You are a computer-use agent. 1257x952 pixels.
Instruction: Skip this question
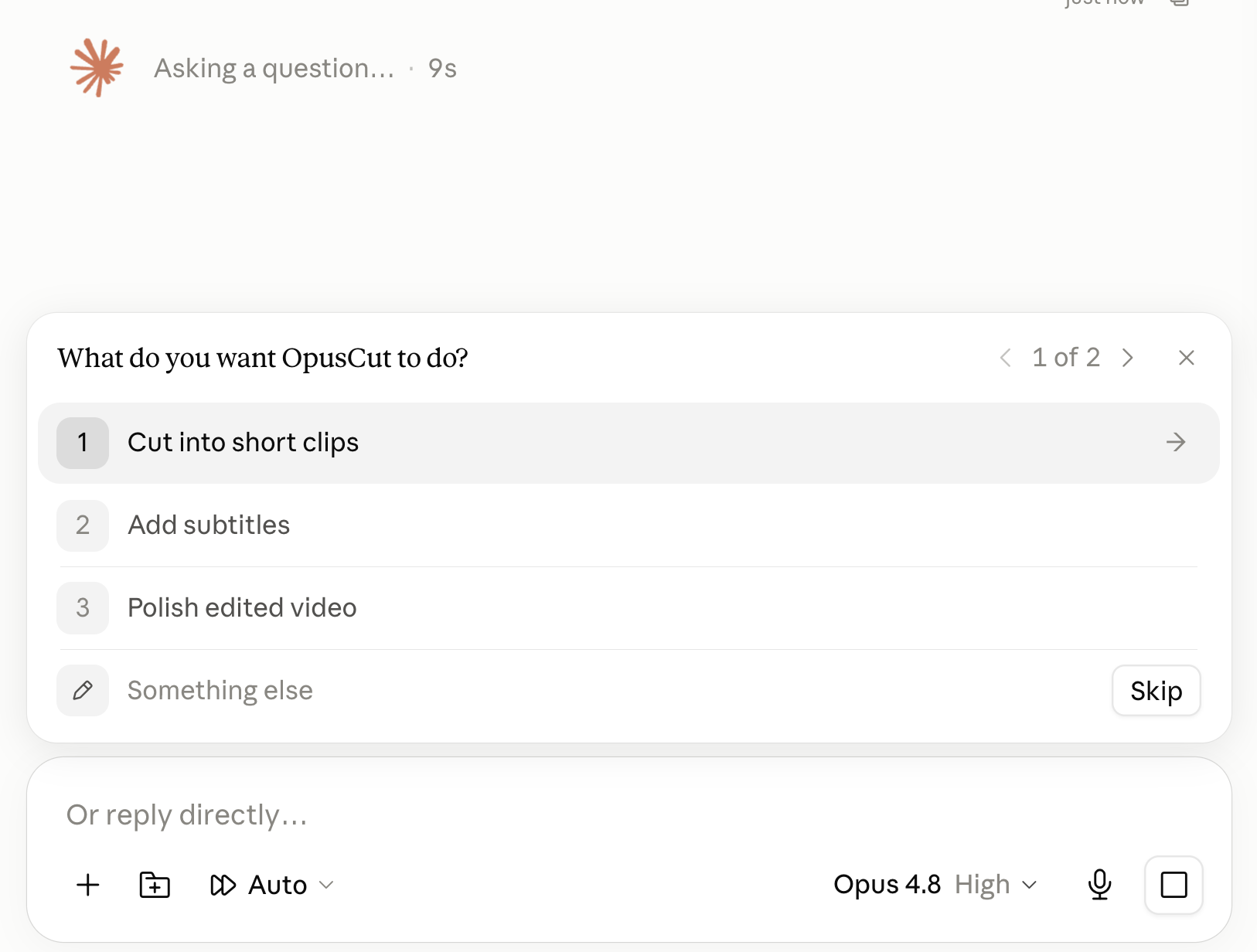click(1157, 690)
